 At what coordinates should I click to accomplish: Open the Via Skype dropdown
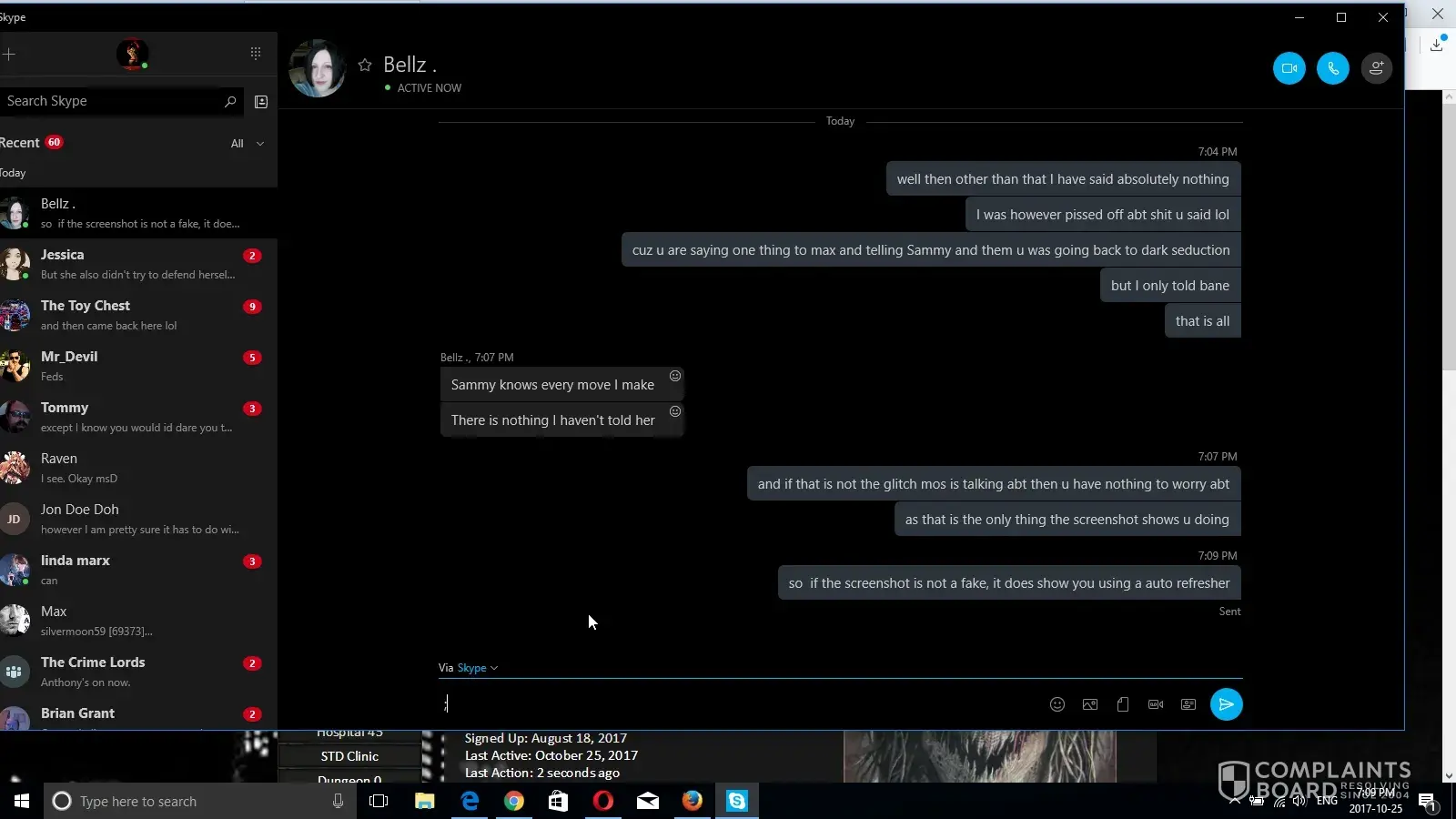tap(477, 668)
